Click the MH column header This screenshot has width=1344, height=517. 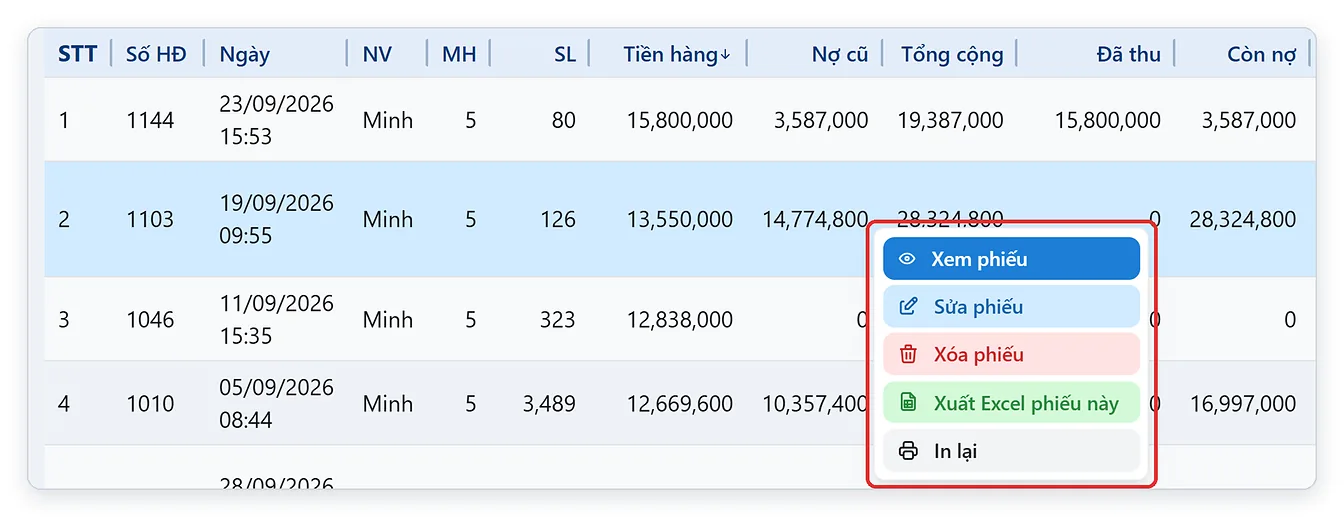(459, 54)
